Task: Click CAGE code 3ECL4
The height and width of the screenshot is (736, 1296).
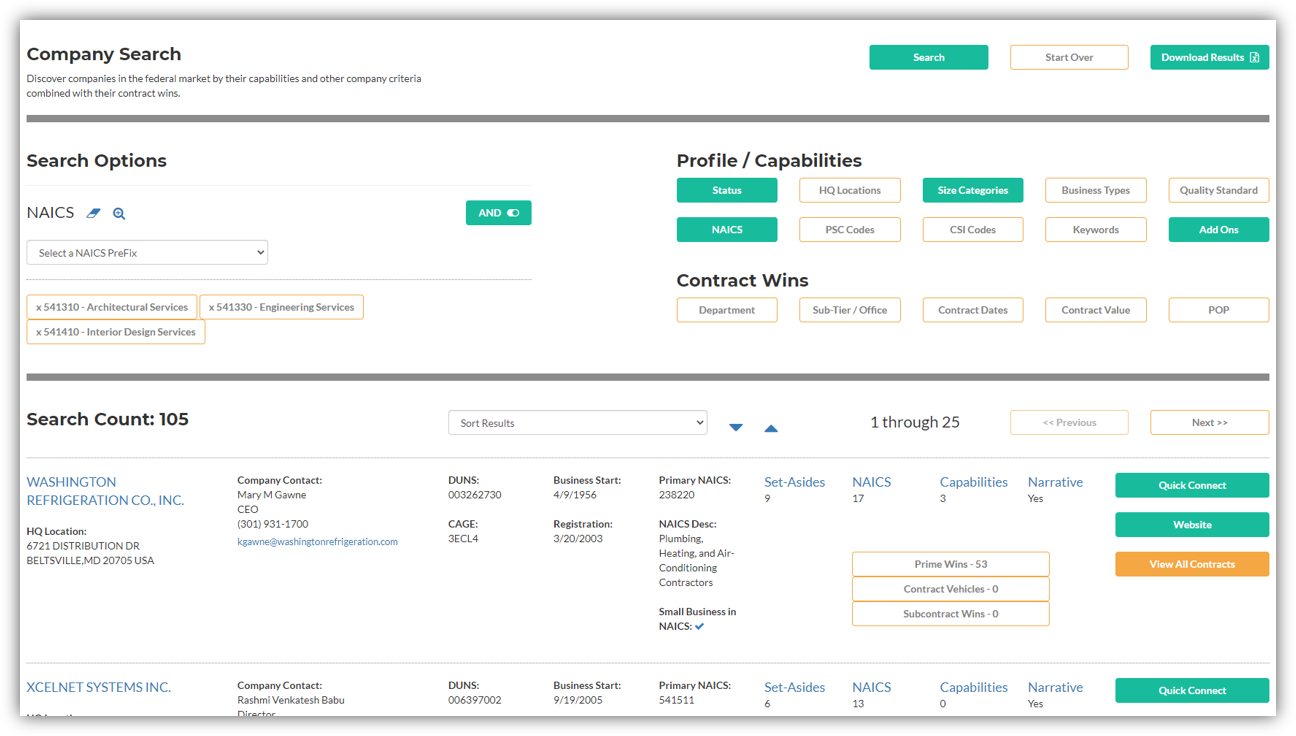Action: [x=463, y=539]
